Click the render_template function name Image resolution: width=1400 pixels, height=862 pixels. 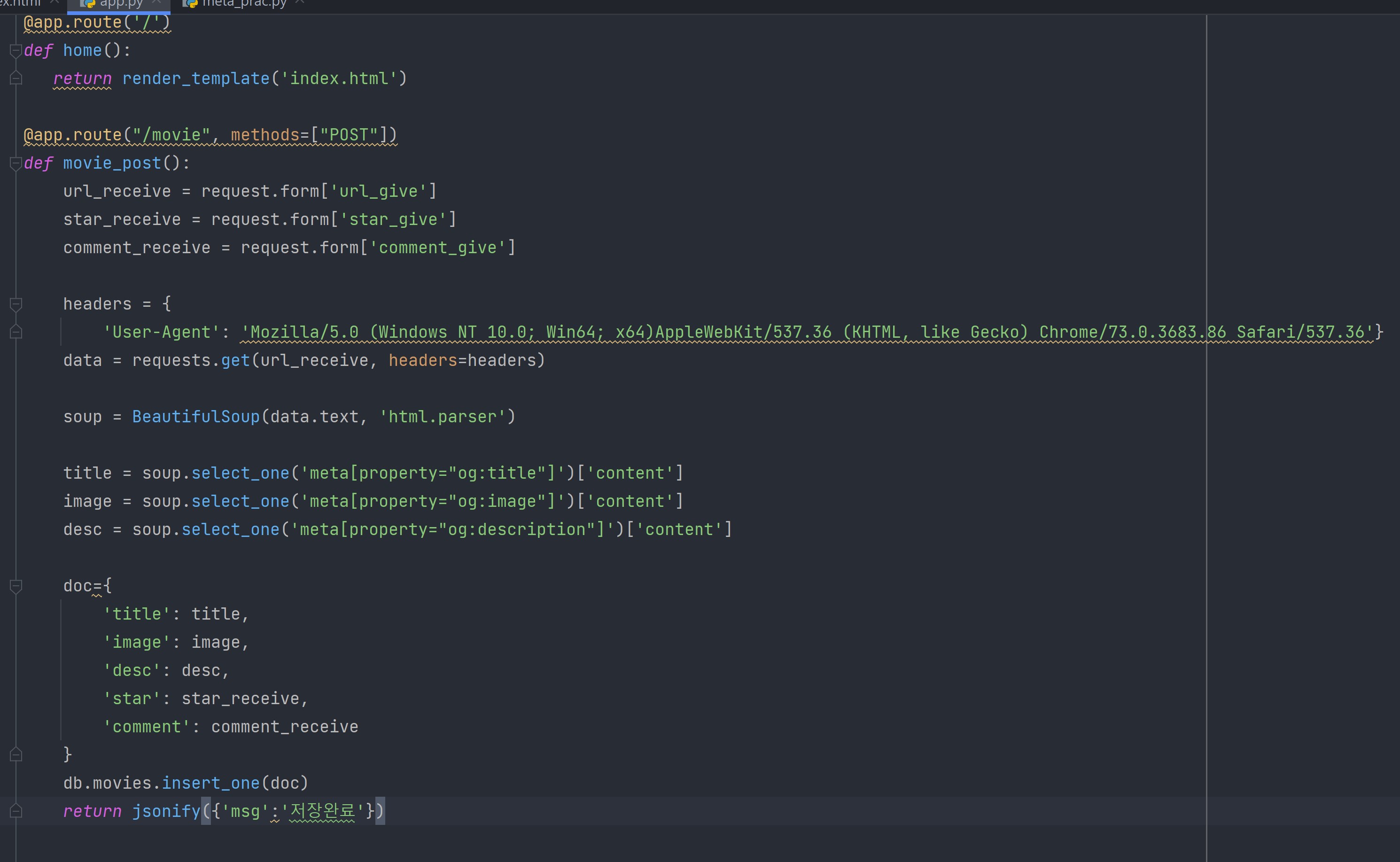(x=195, y=78)
